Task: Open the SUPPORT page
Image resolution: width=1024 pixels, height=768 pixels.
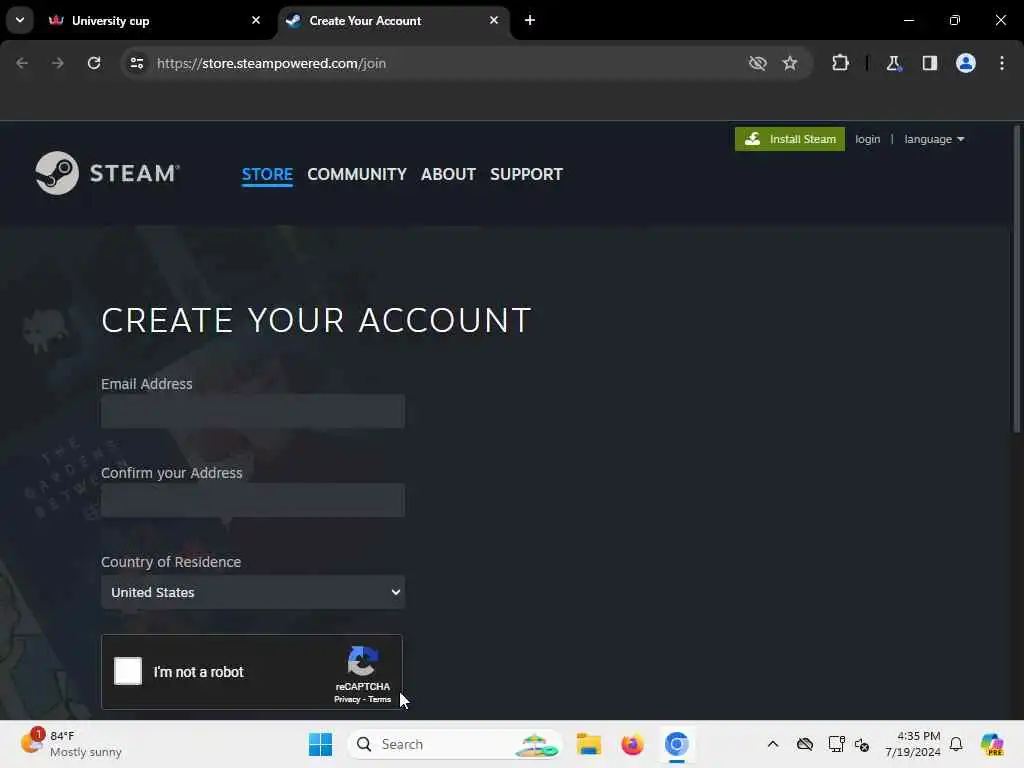Action: tap(526, 174)
